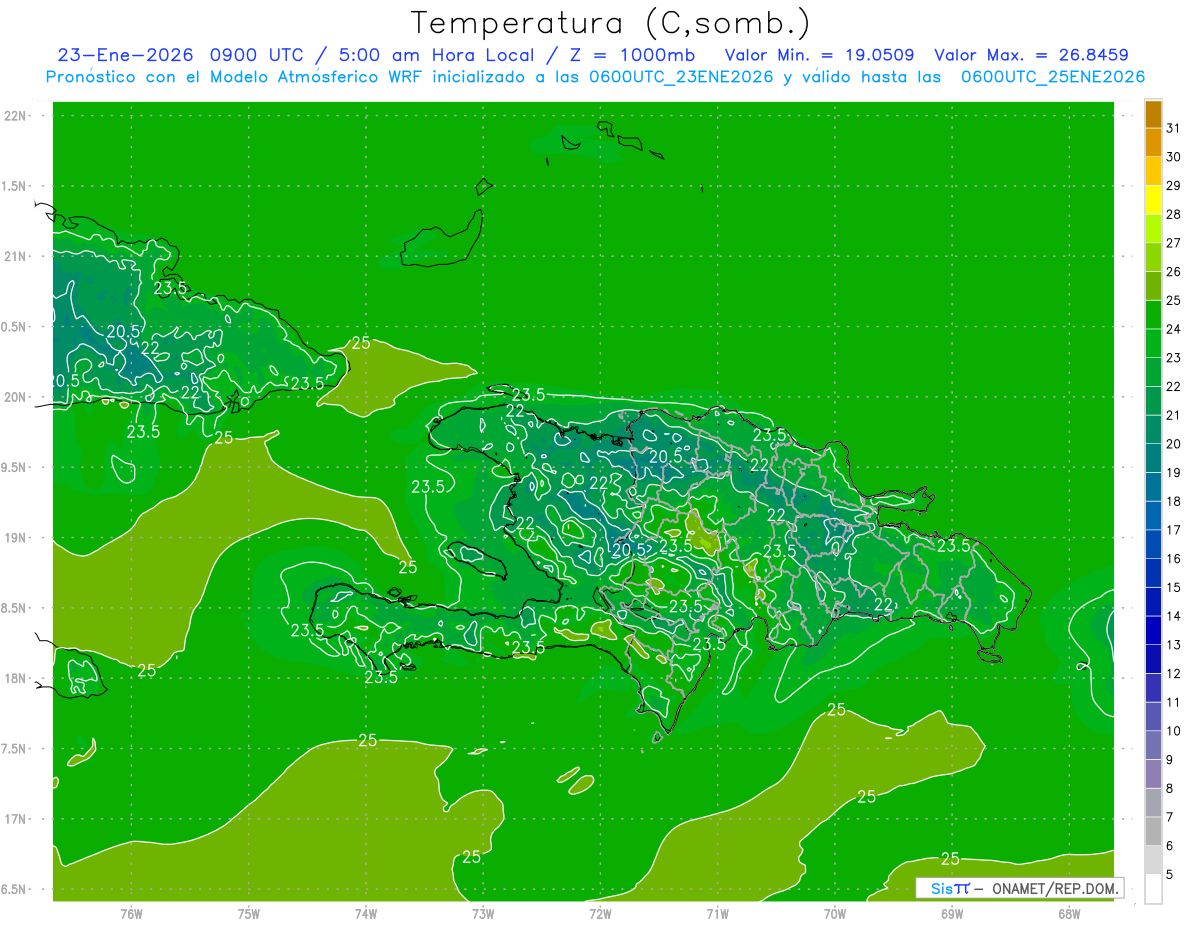Viewport: 1200px width, 927px height.
Task: Select the white swatch below 5
Action: [x=1153, y=889]
